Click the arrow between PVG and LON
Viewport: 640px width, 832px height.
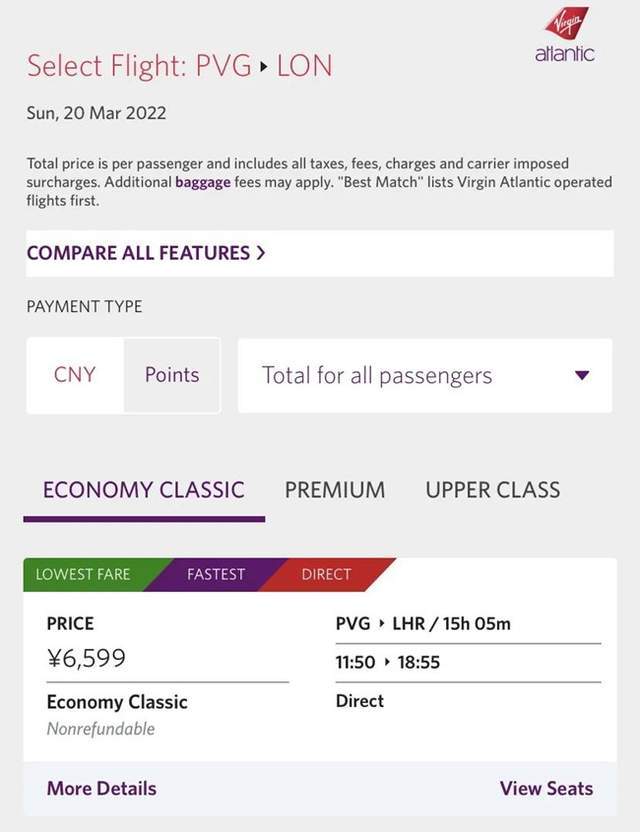click(264, 67)
